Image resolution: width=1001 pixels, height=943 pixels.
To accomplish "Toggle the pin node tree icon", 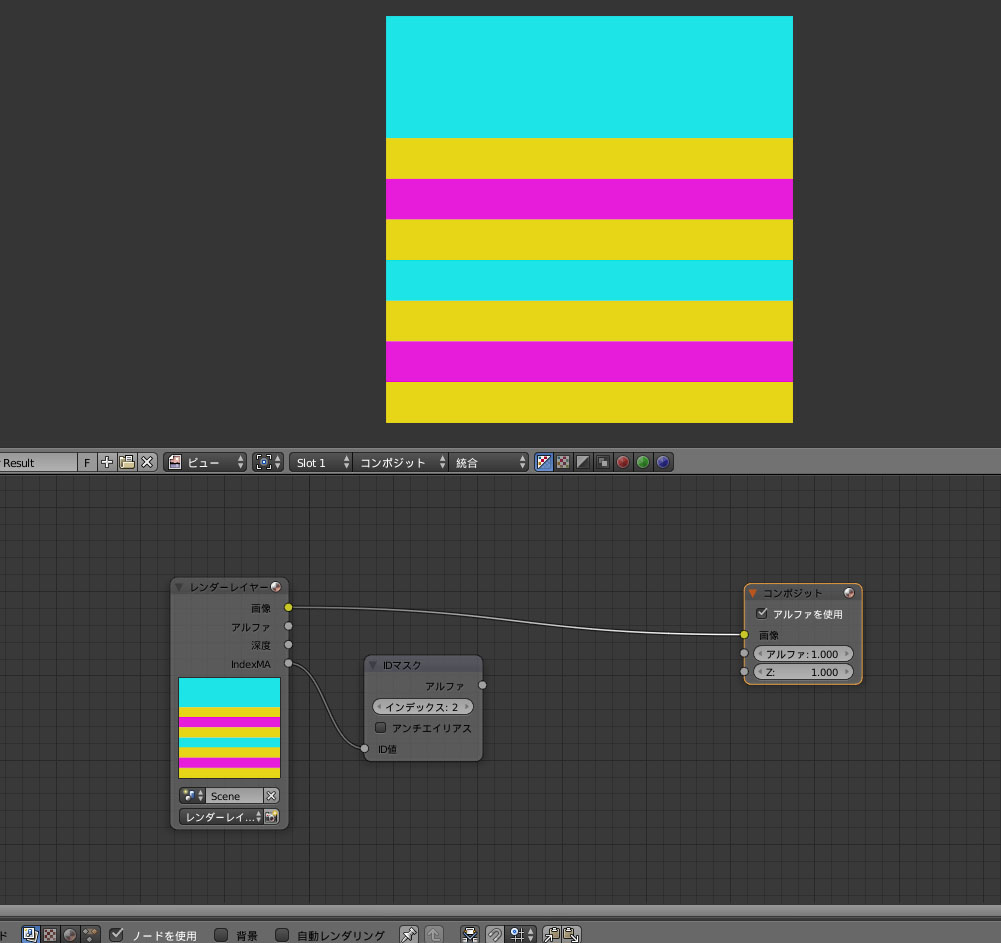I will [x=409, y=935].
